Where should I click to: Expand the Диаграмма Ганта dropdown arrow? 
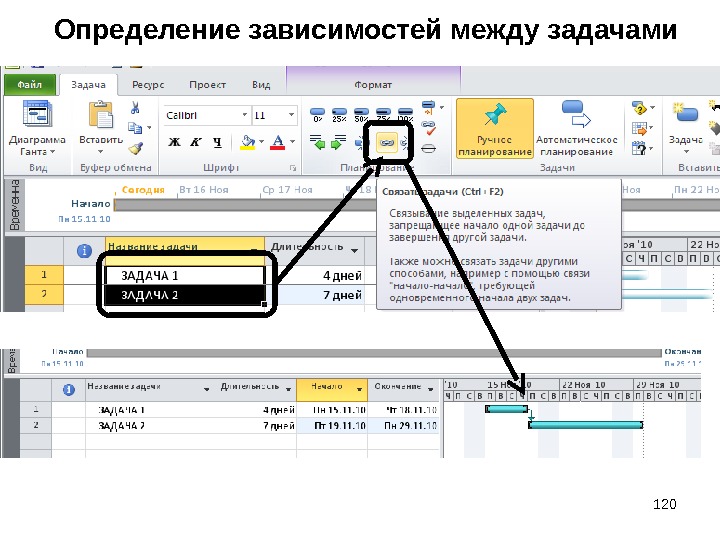point(52,152)
